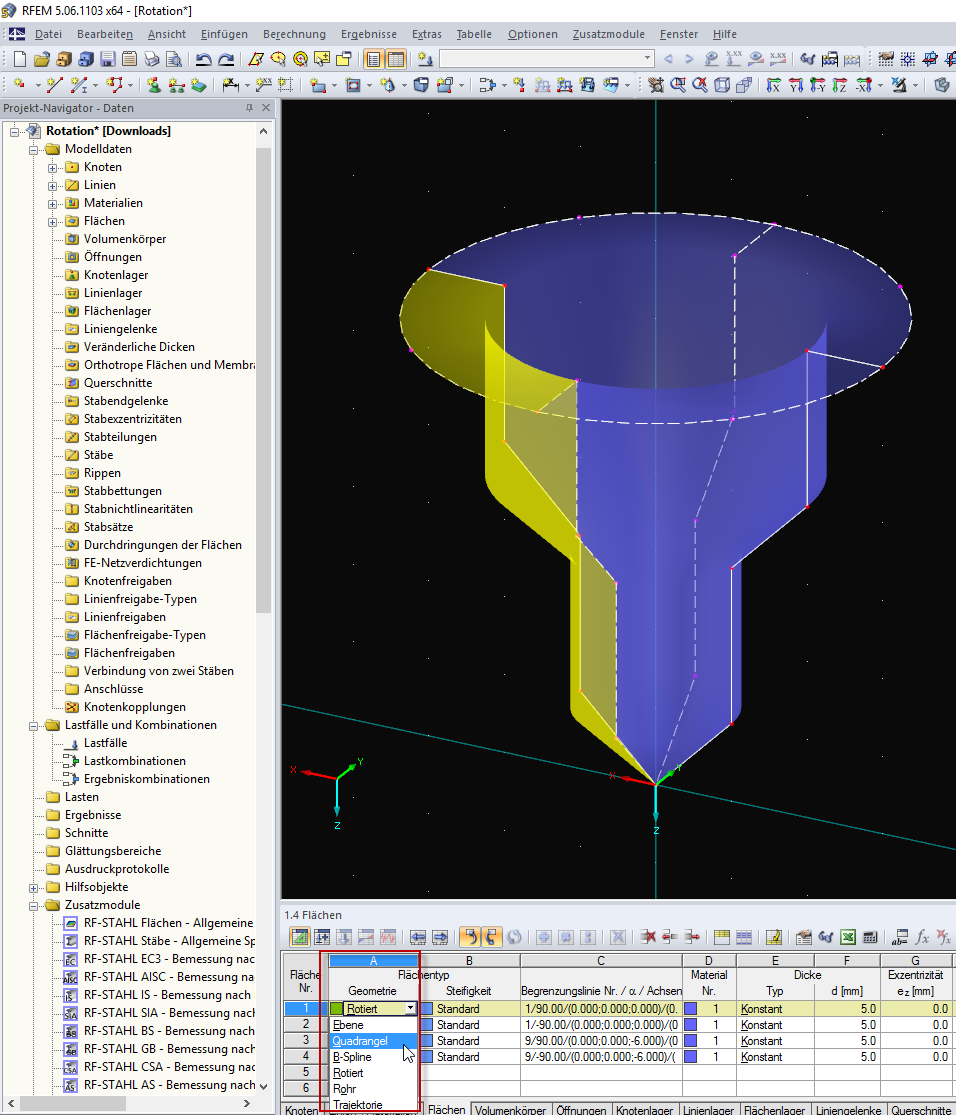This screenshot has height=1115, width=956.
Task: Undo the last action
Action: (203, 59)
